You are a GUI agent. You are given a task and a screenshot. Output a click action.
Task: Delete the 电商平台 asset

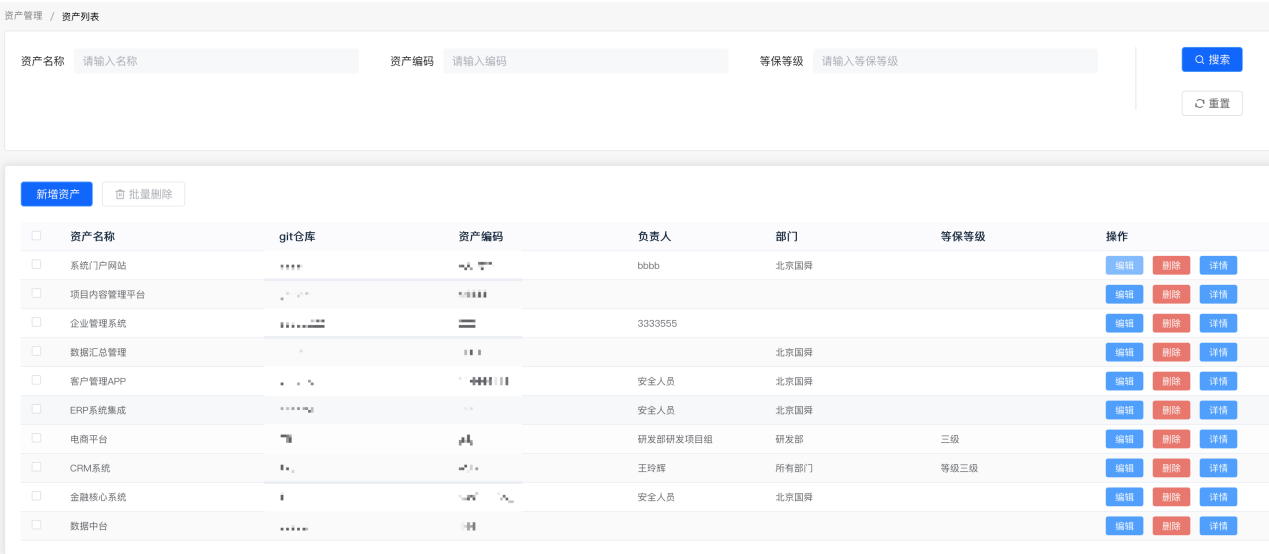(x=1171, y=439)
